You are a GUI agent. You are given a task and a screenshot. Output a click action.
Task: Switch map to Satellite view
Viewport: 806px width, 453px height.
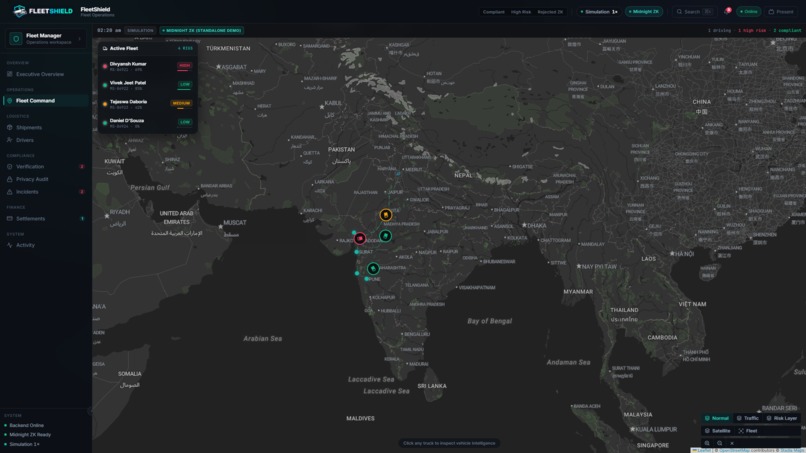(718, 431)
